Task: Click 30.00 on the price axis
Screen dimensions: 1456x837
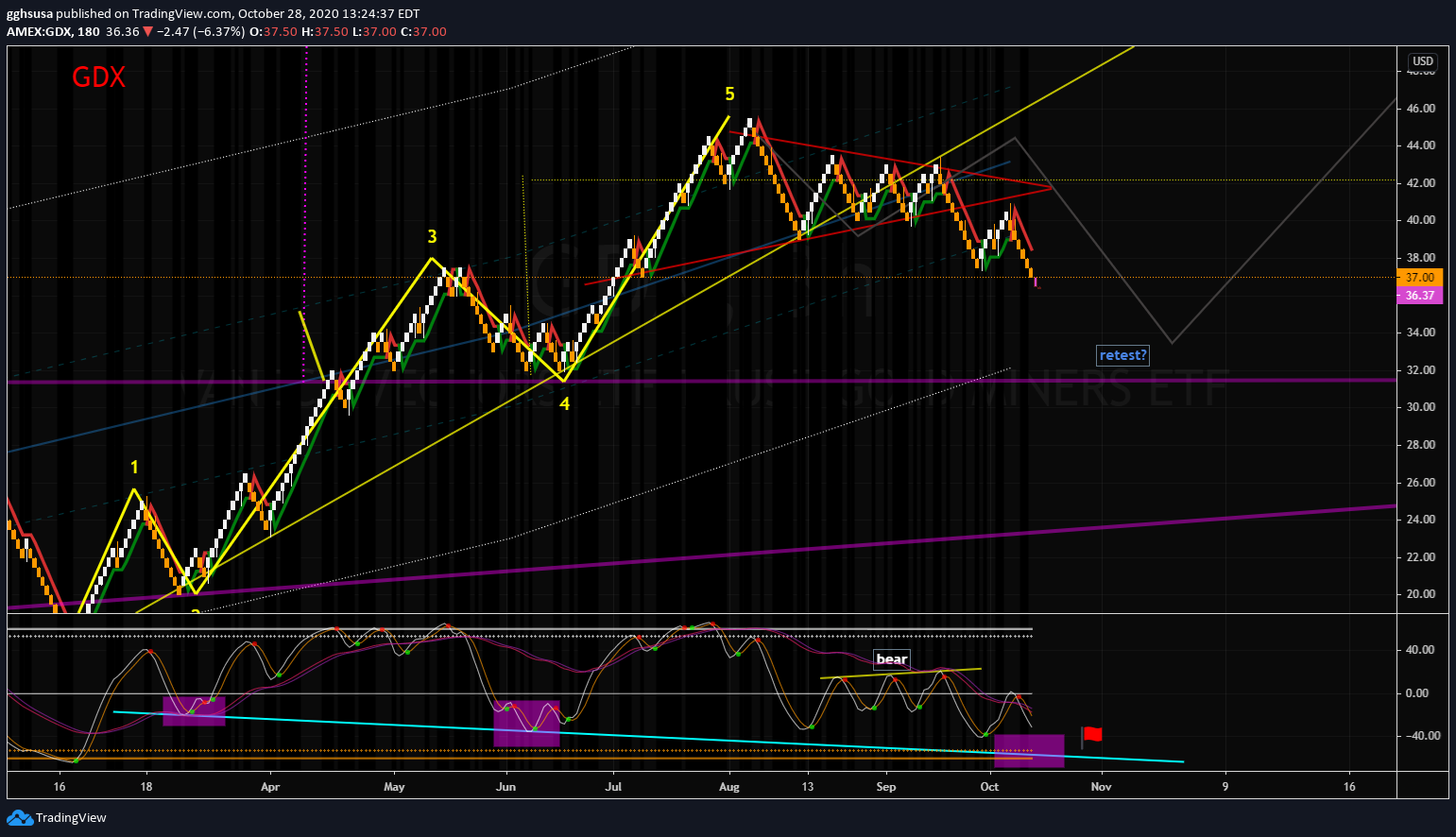Action: click(x=1420, y=407)
